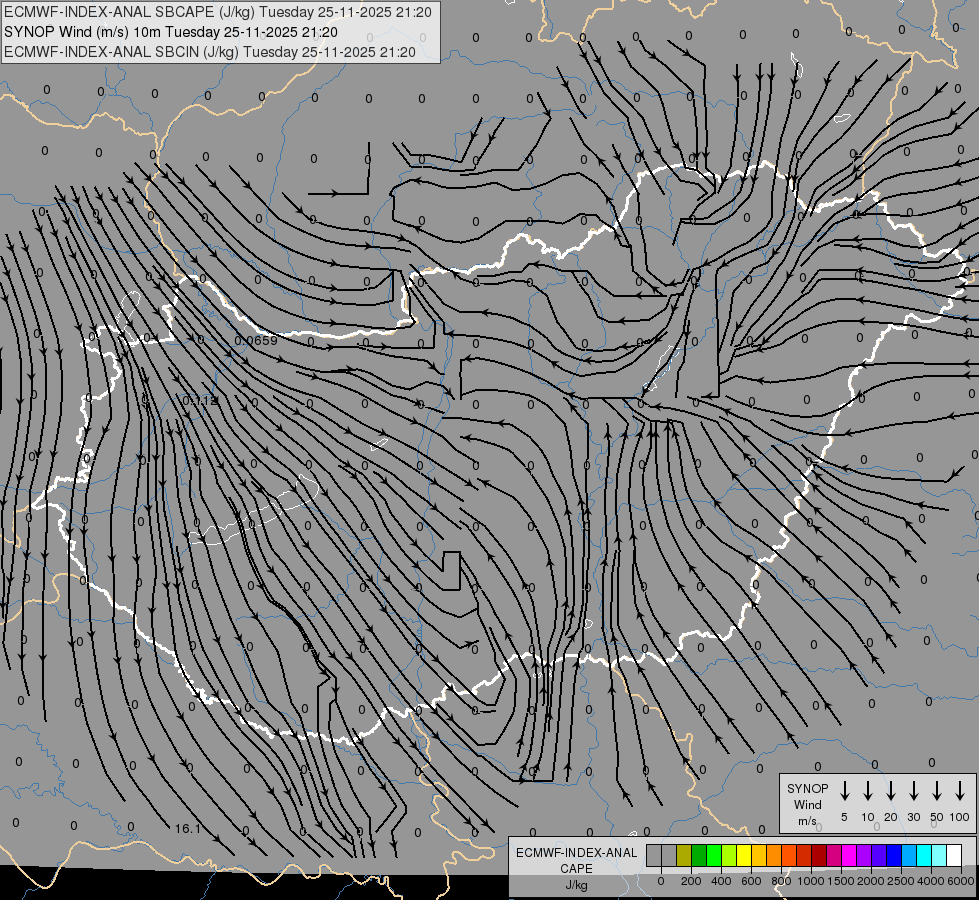Select the orange CAPE legend swatch

(x=774, y=855)
